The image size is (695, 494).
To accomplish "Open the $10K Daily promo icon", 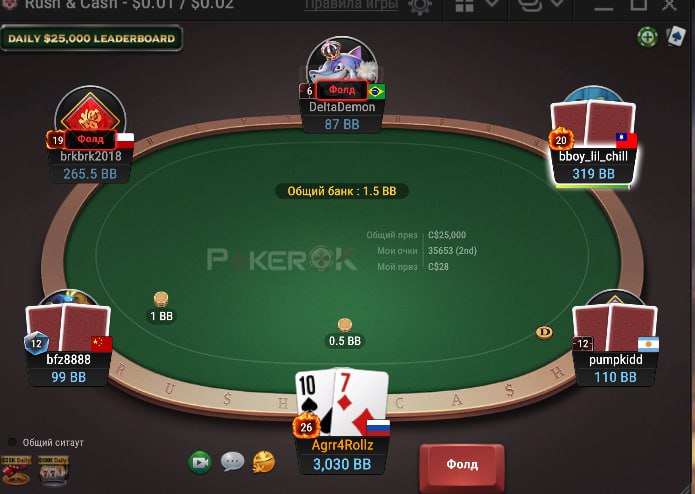I will [16, 471].
